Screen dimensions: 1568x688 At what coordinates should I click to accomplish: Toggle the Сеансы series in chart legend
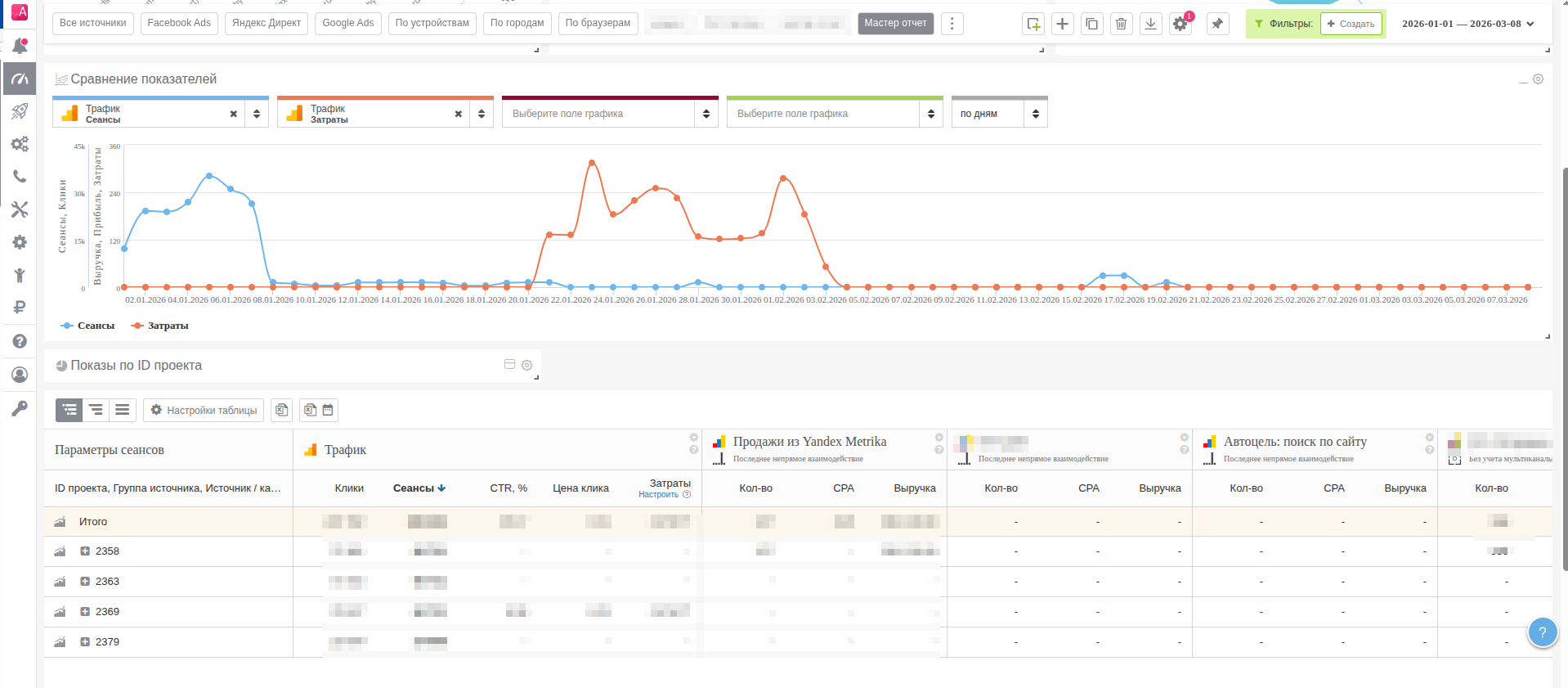click(88, 326)
